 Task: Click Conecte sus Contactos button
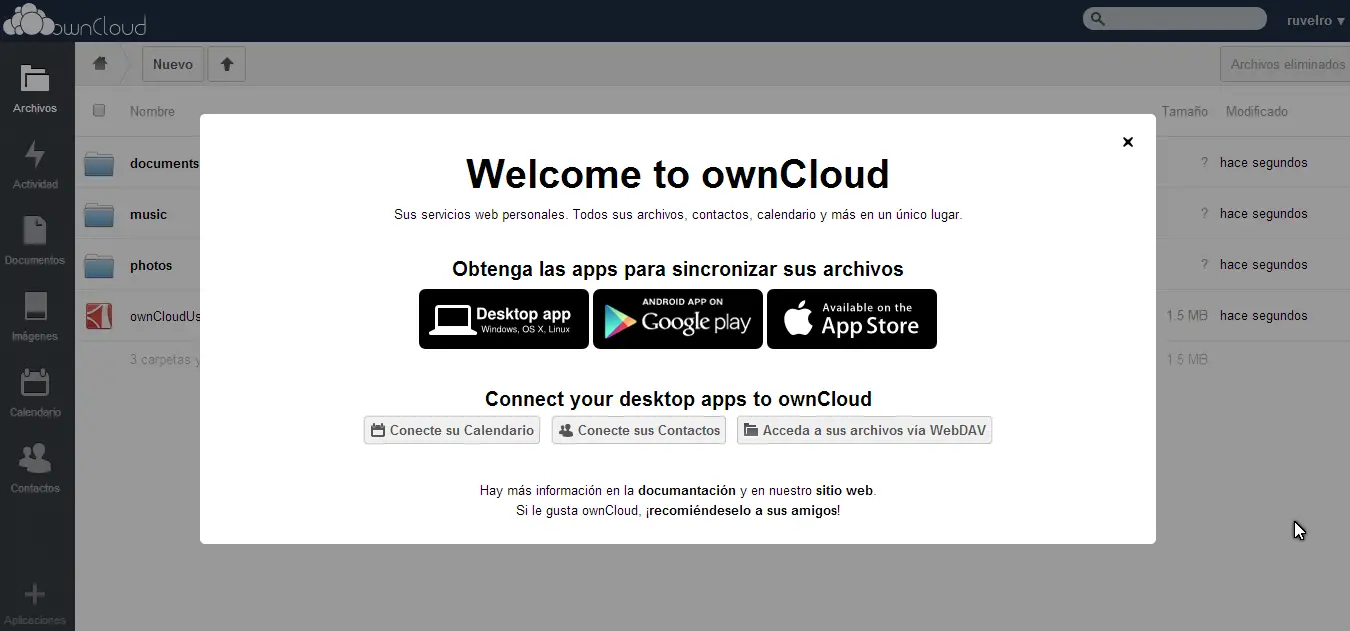639,430
